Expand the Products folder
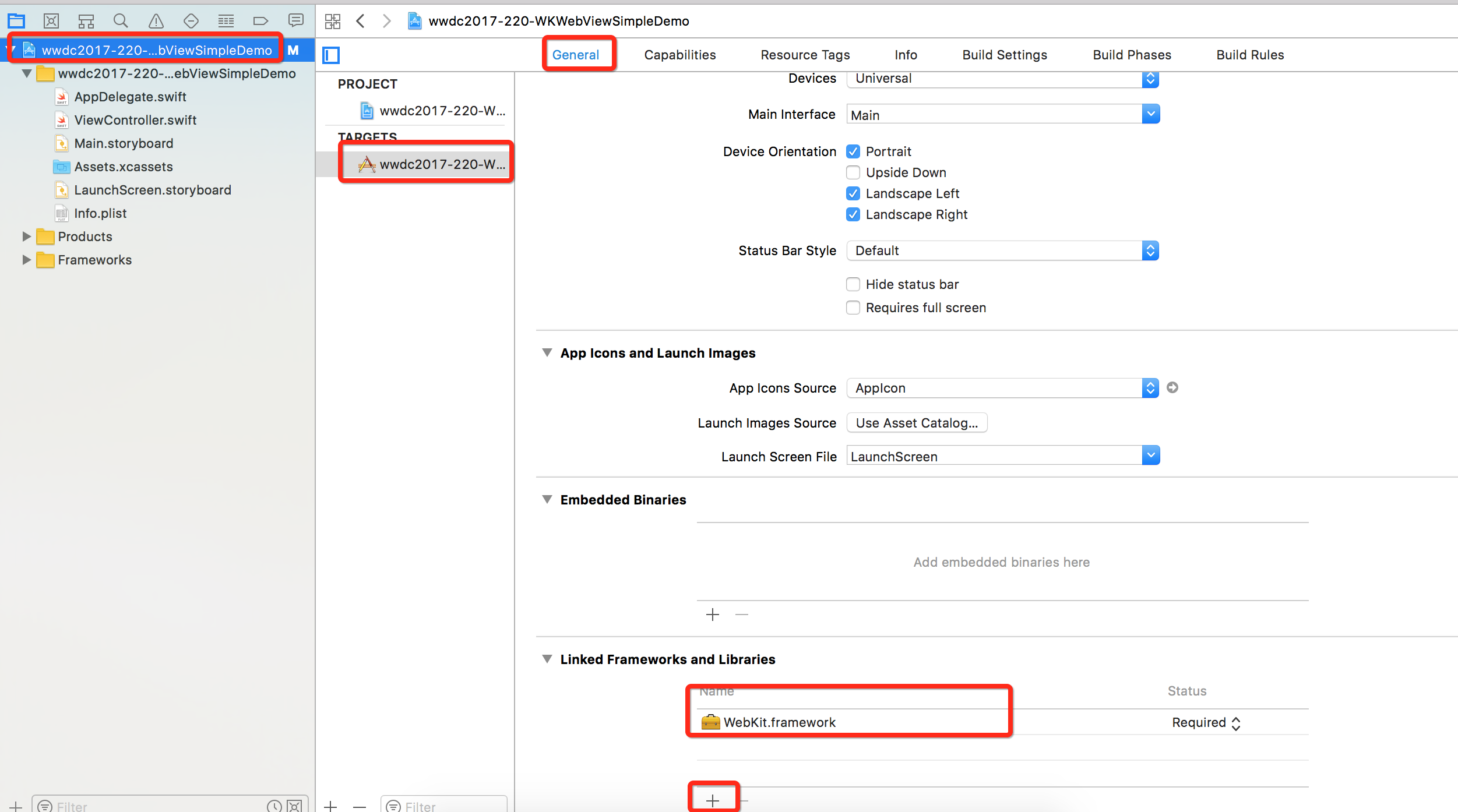 [26, 236]
